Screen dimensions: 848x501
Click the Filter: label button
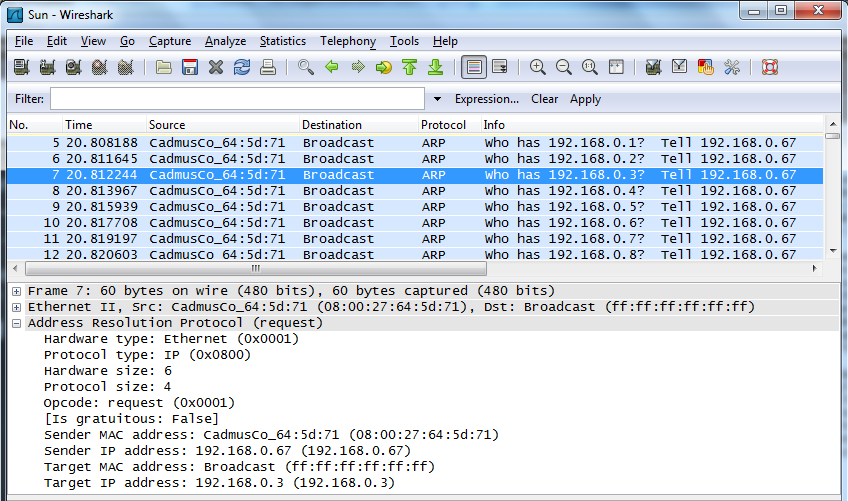click(29, 99)
